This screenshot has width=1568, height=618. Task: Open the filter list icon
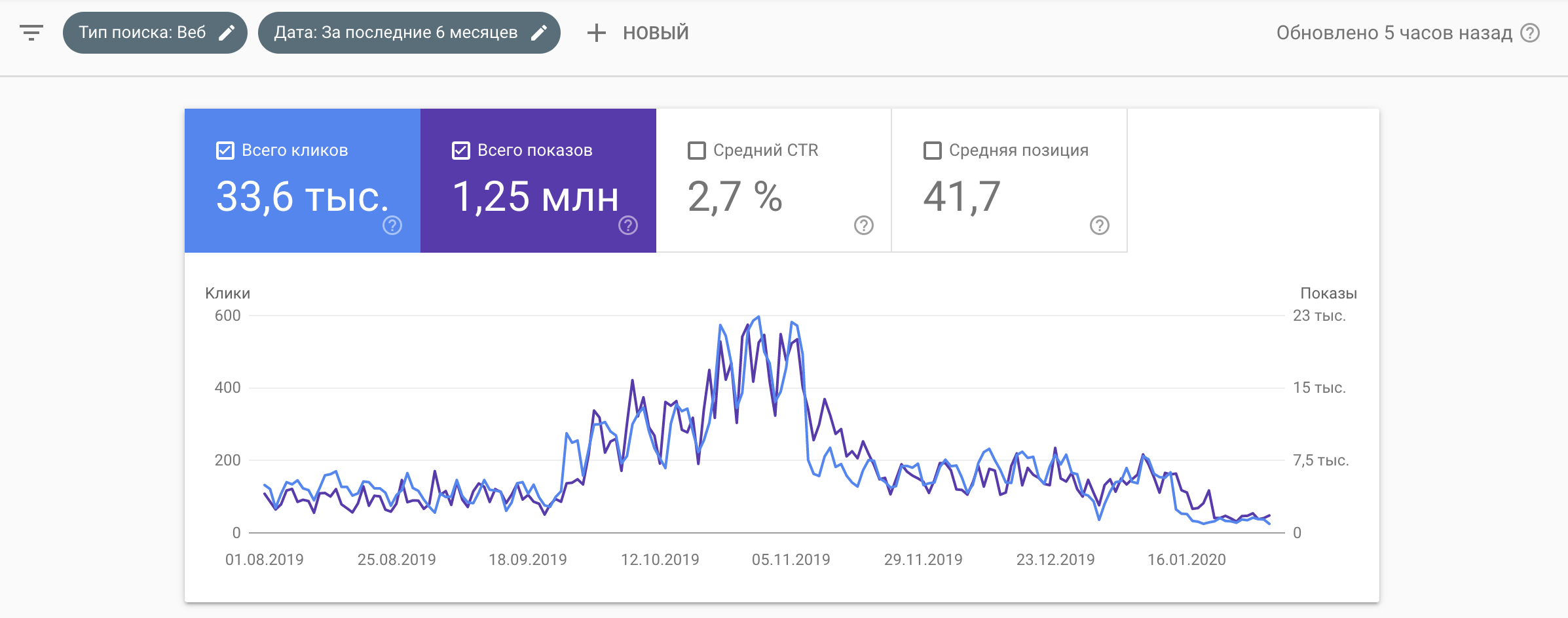pos(31,33)
